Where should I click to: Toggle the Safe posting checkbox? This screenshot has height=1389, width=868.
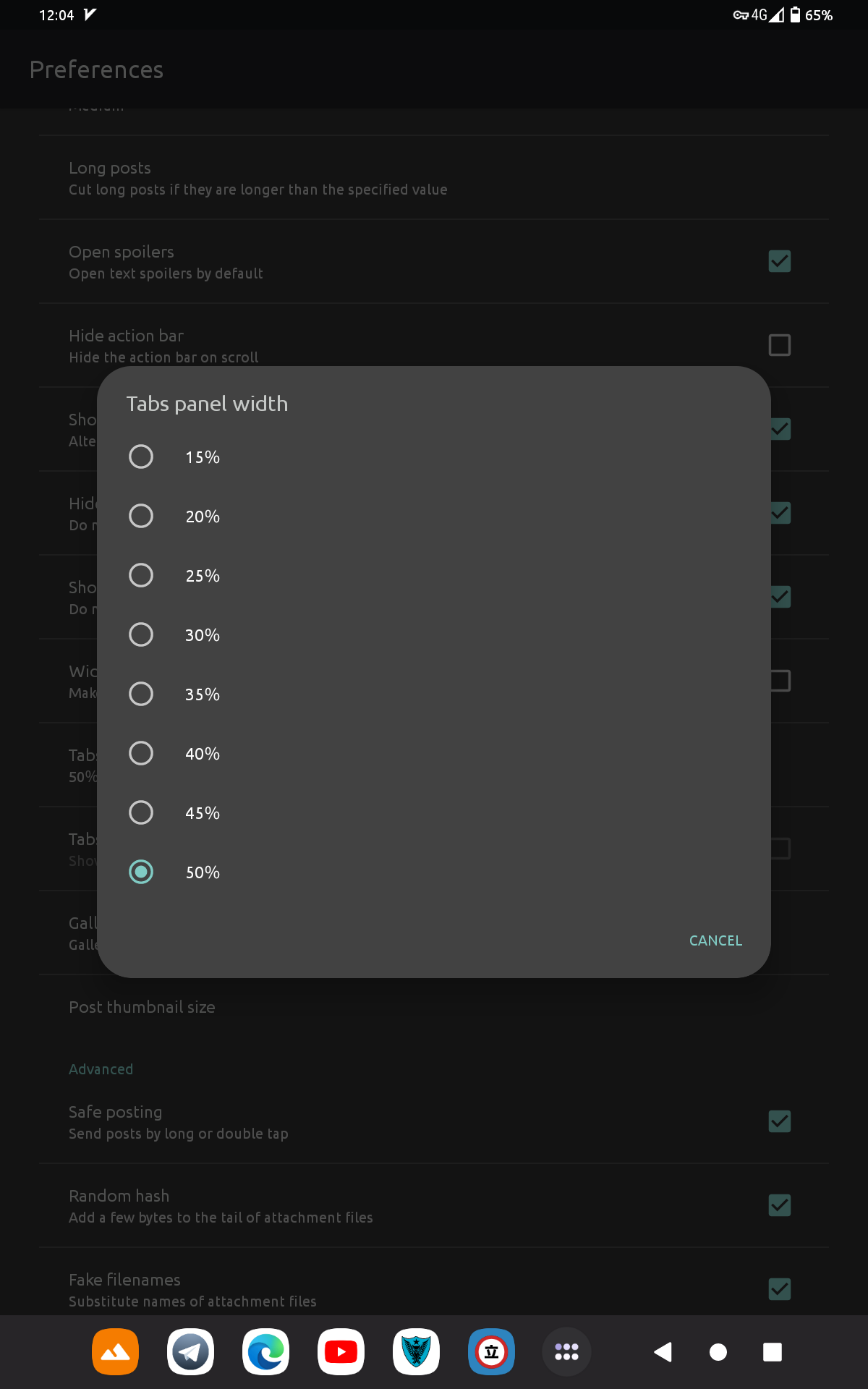click(x=780, y=1121)
